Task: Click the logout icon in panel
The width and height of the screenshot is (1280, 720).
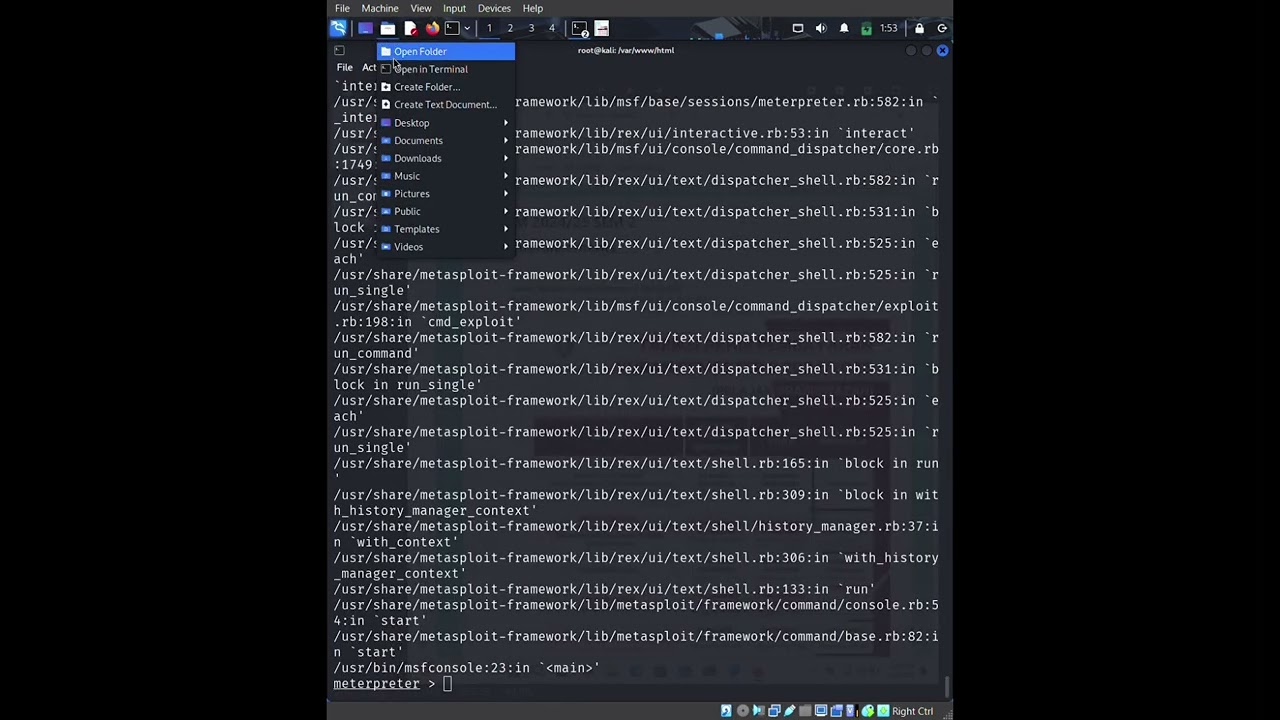Action: pyautogui.click(x=942, y=28)
